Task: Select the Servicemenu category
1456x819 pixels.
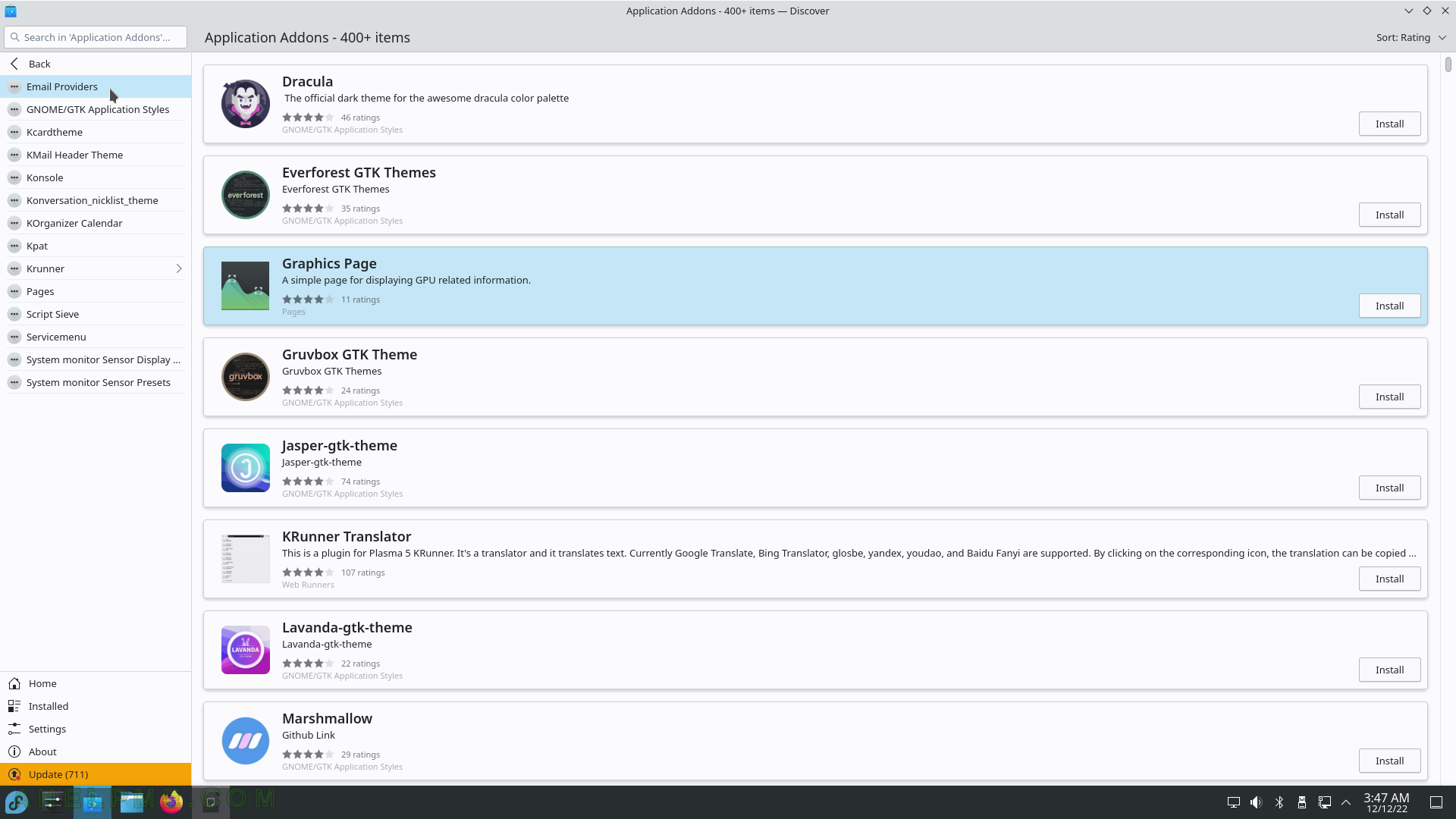Action: pos(96,337)
